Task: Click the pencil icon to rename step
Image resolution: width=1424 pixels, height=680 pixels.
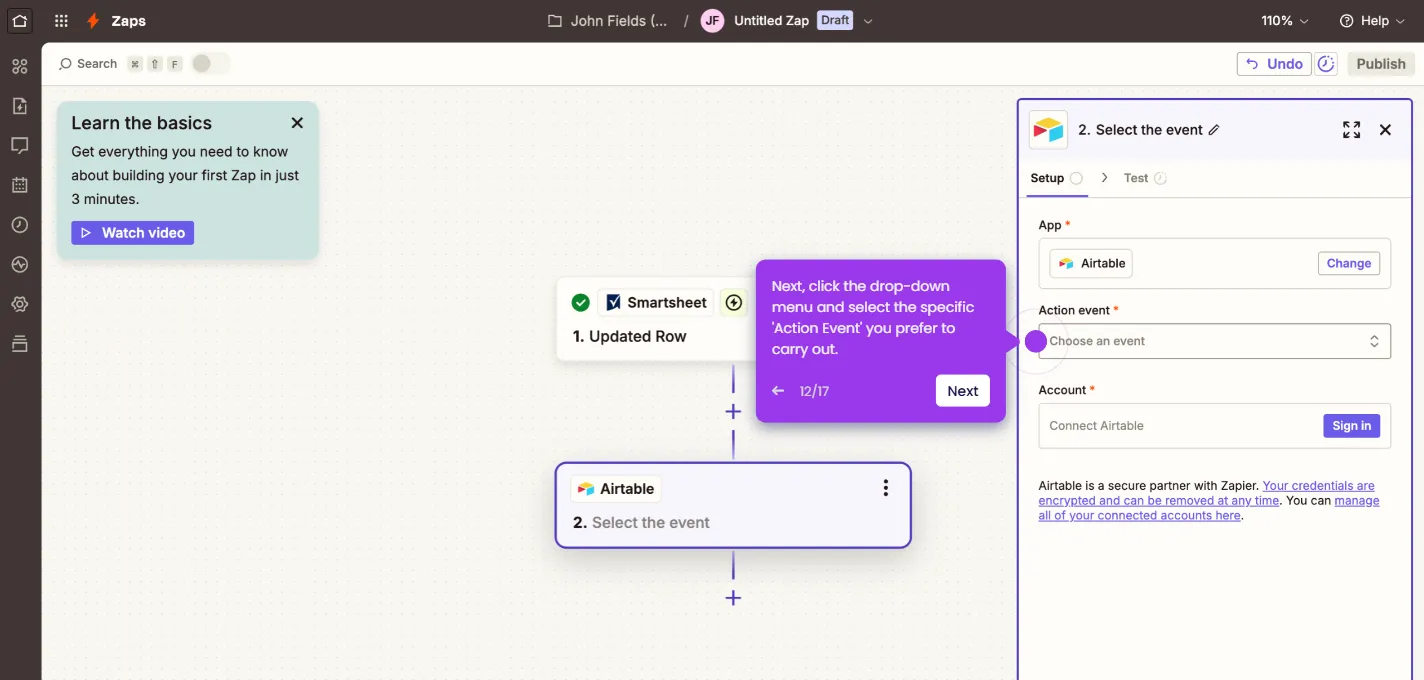Action: pos(1214,130)
